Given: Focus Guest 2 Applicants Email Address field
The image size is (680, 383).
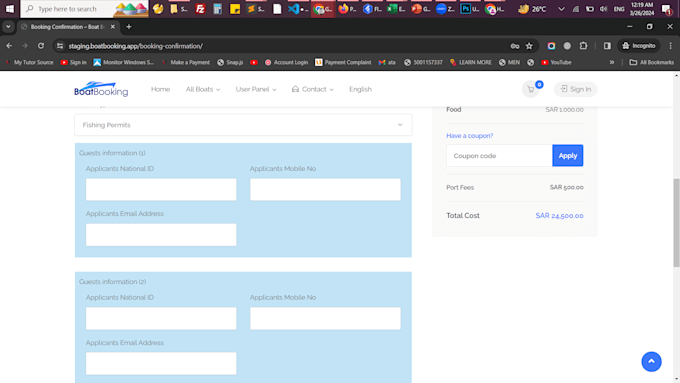Looking at the screenshot, I should tap(161, 363).
